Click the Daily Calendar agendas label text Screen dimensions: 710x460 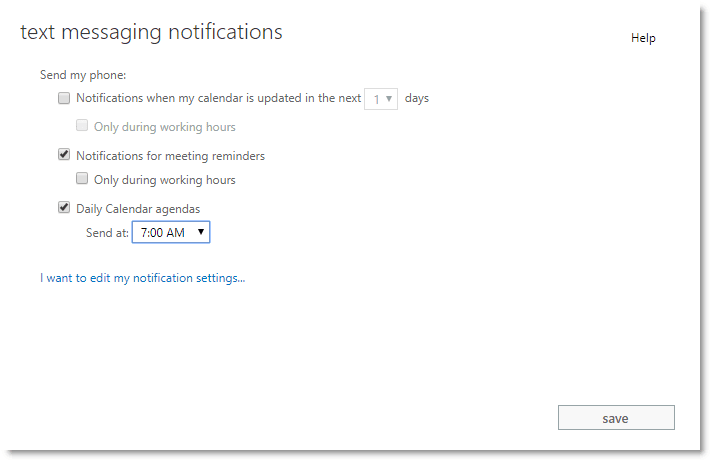coord(138,209)
